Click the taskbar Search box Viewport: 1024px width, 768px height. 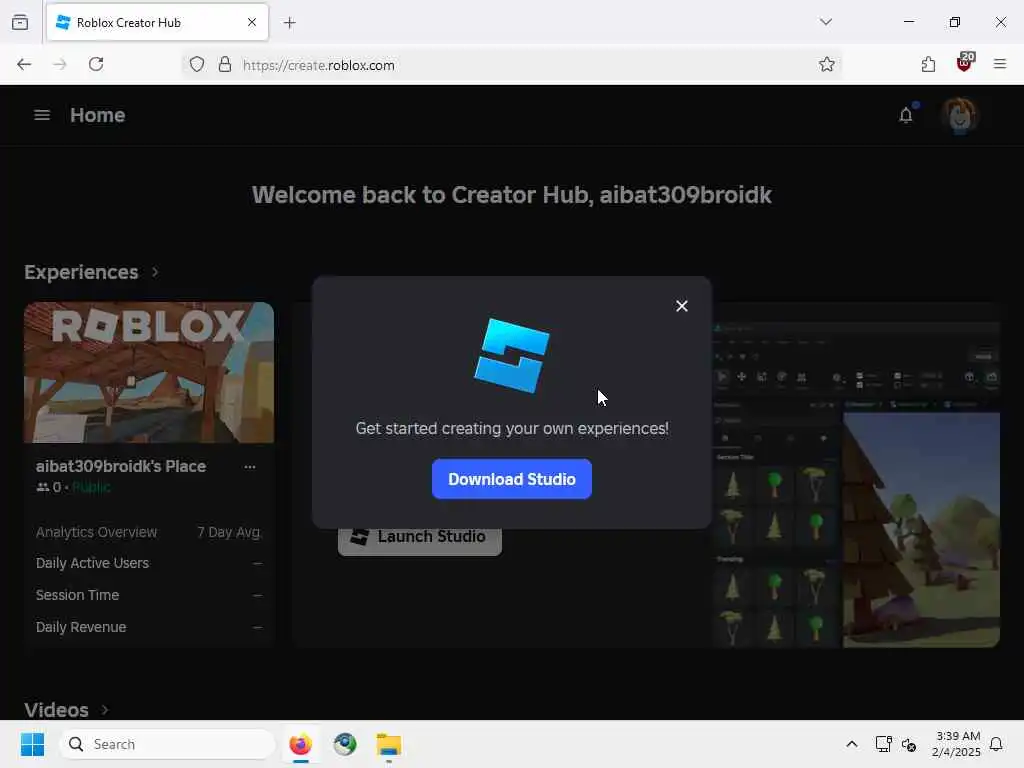pos(167,744)
